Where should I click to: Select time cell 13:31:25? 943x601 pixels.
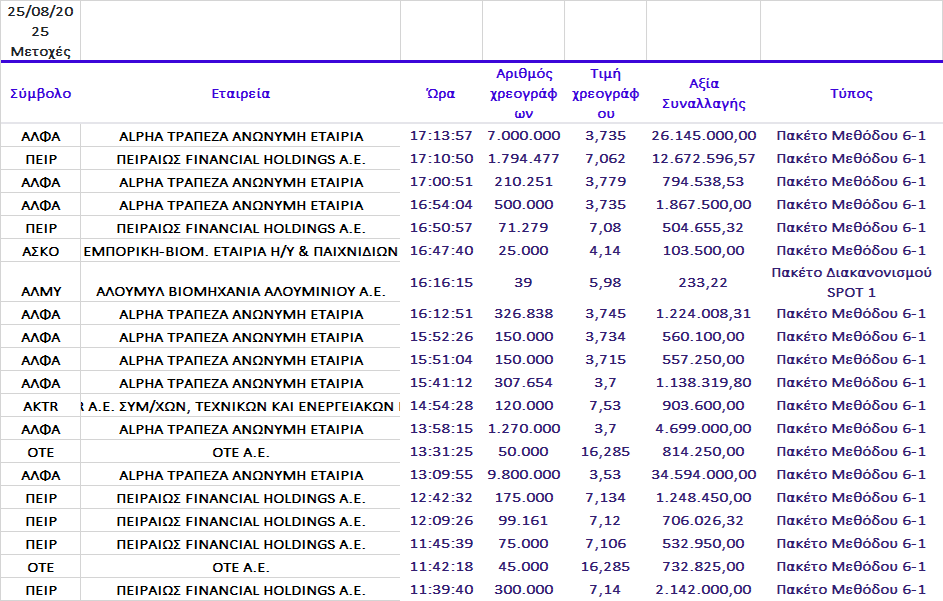(441, 452)
